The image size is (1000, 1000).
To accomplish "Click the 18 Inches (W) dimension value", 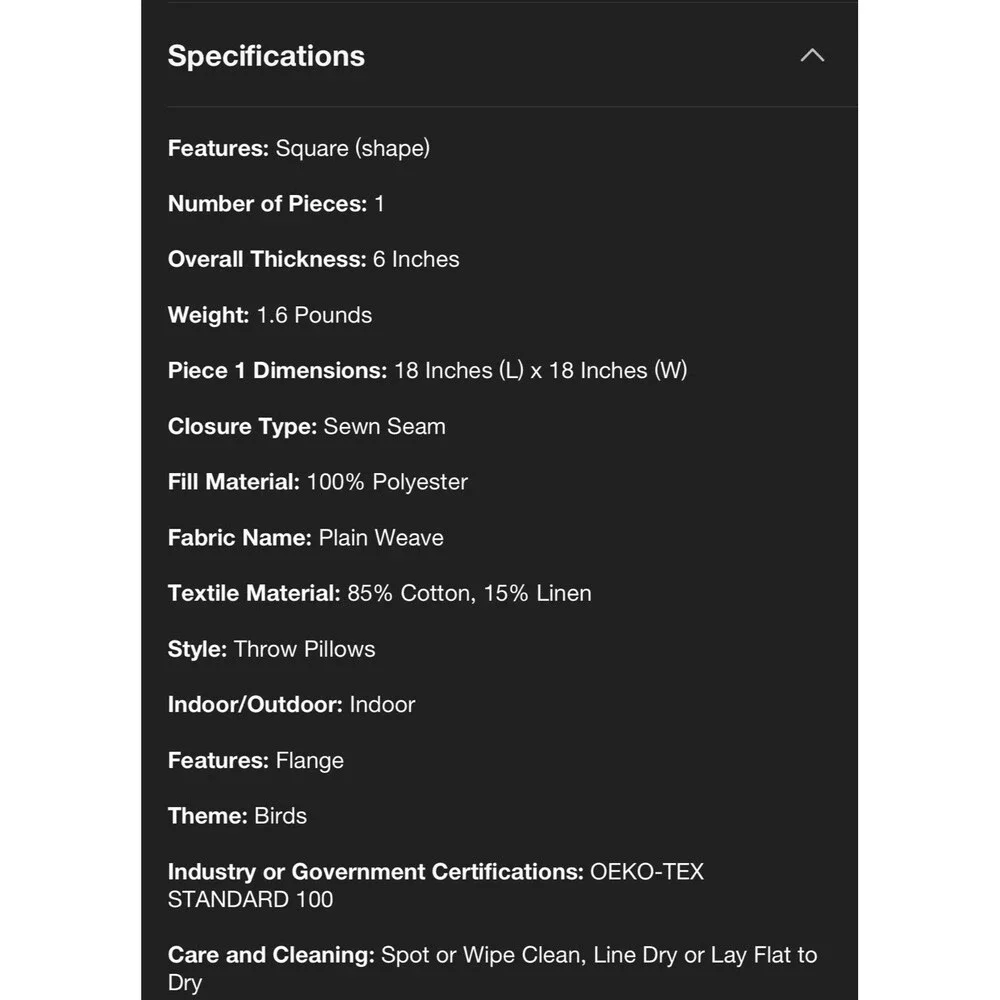I will [x=618, y=371].
